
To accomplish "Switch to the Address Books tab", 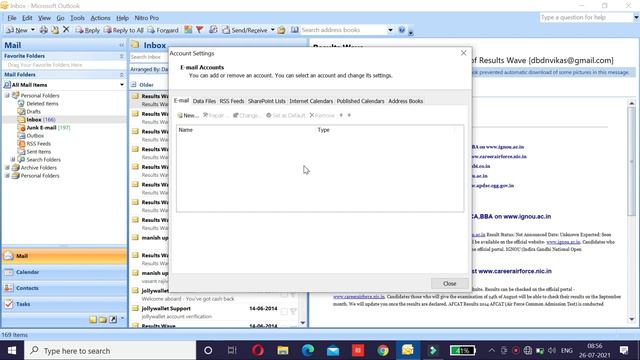I will coord(405,101).
